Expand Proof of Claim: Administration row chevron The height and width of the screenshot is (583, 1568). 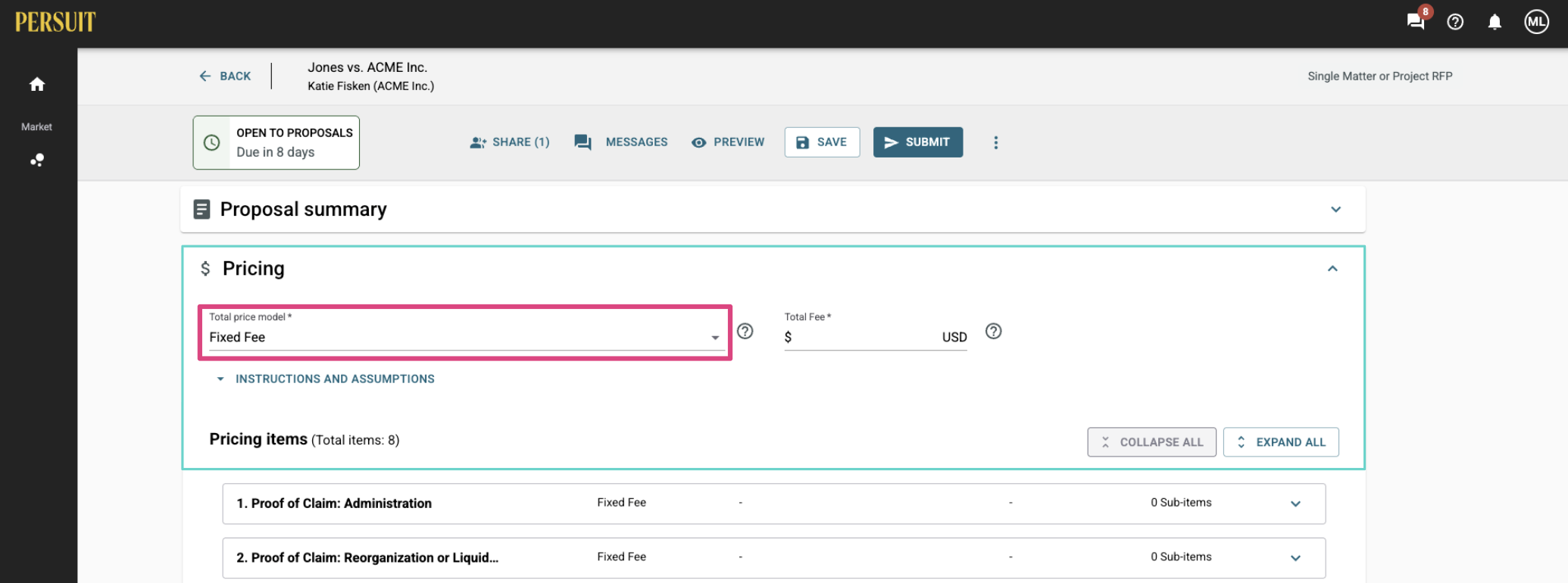[x=1296, y=503]
